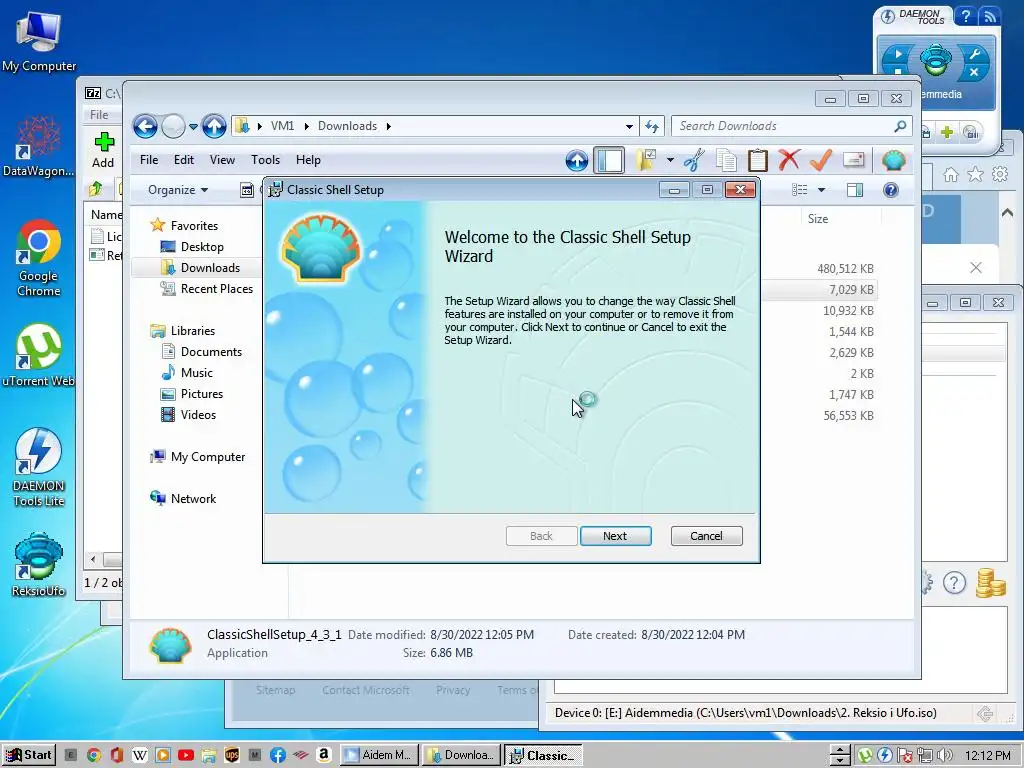Image resolution: width=1024 pixels, height=768 pixels.
Task: Select My Computer in navigation pane
Action: [208, 456]
